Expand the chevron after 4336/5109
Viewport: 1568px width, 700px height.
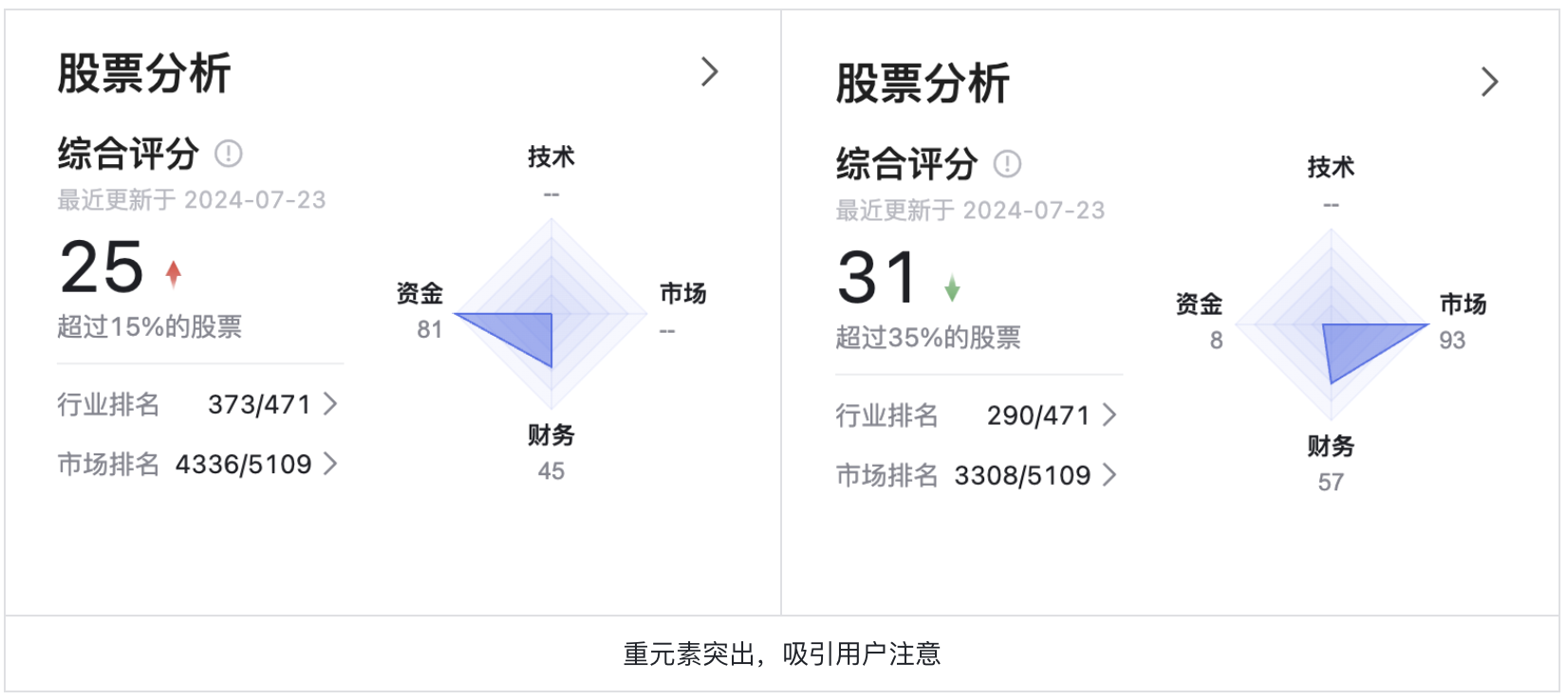329,464
